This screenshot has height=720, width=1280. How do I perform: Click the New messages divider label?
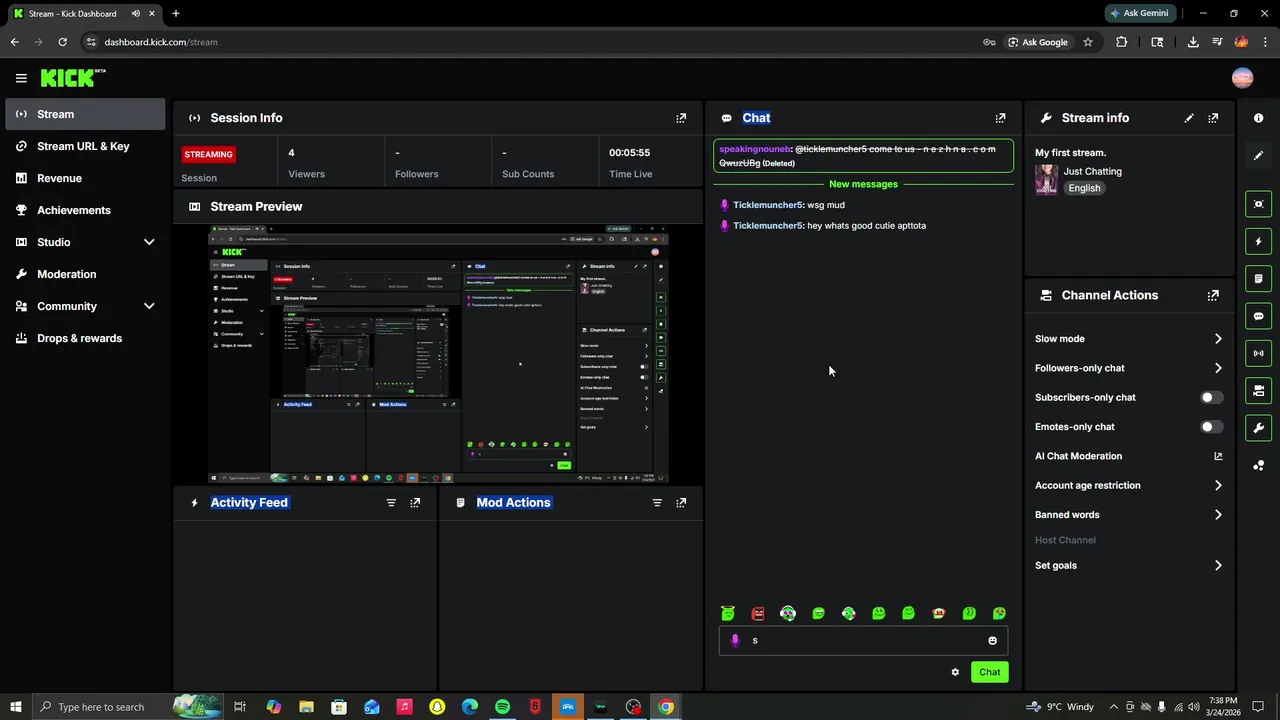863,184
